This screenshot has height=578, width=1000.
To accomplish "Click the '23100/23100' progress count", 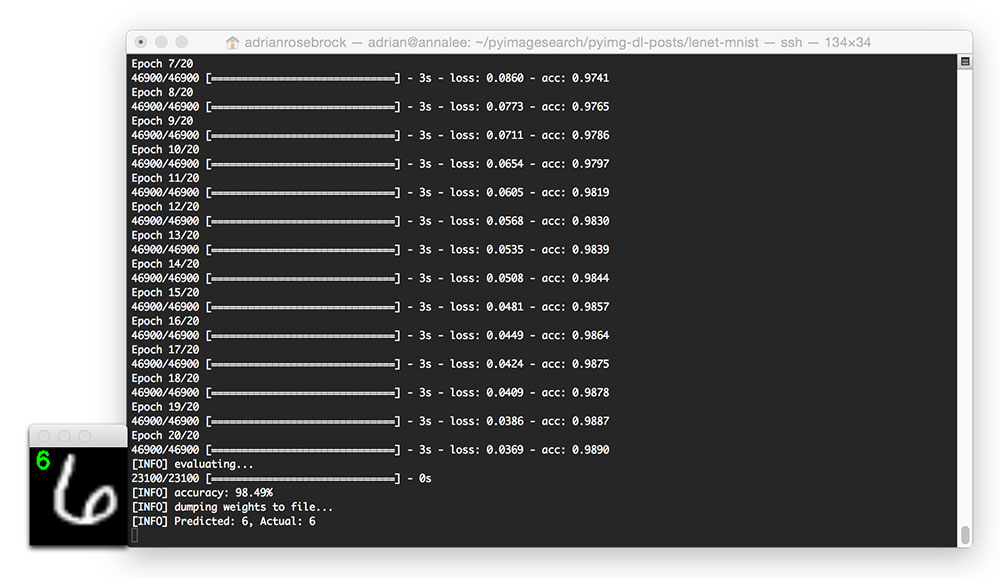I will pyautogui.click(x=165, y=478).
